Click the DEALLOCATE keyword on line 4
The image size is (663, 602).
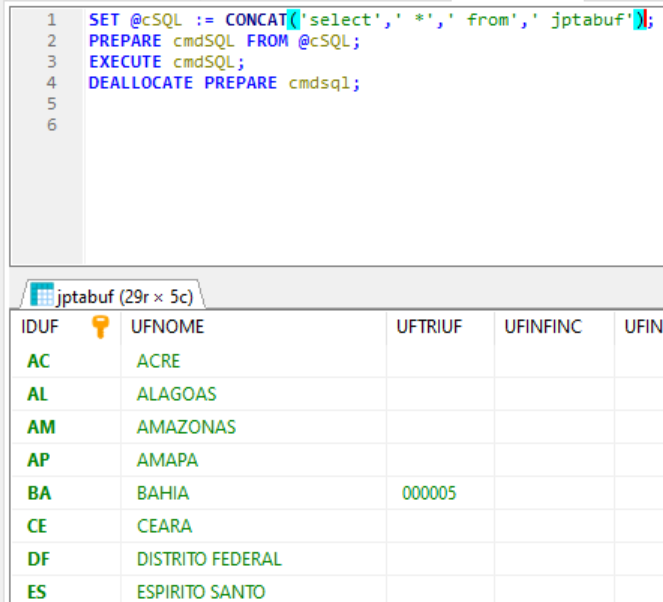141,83
